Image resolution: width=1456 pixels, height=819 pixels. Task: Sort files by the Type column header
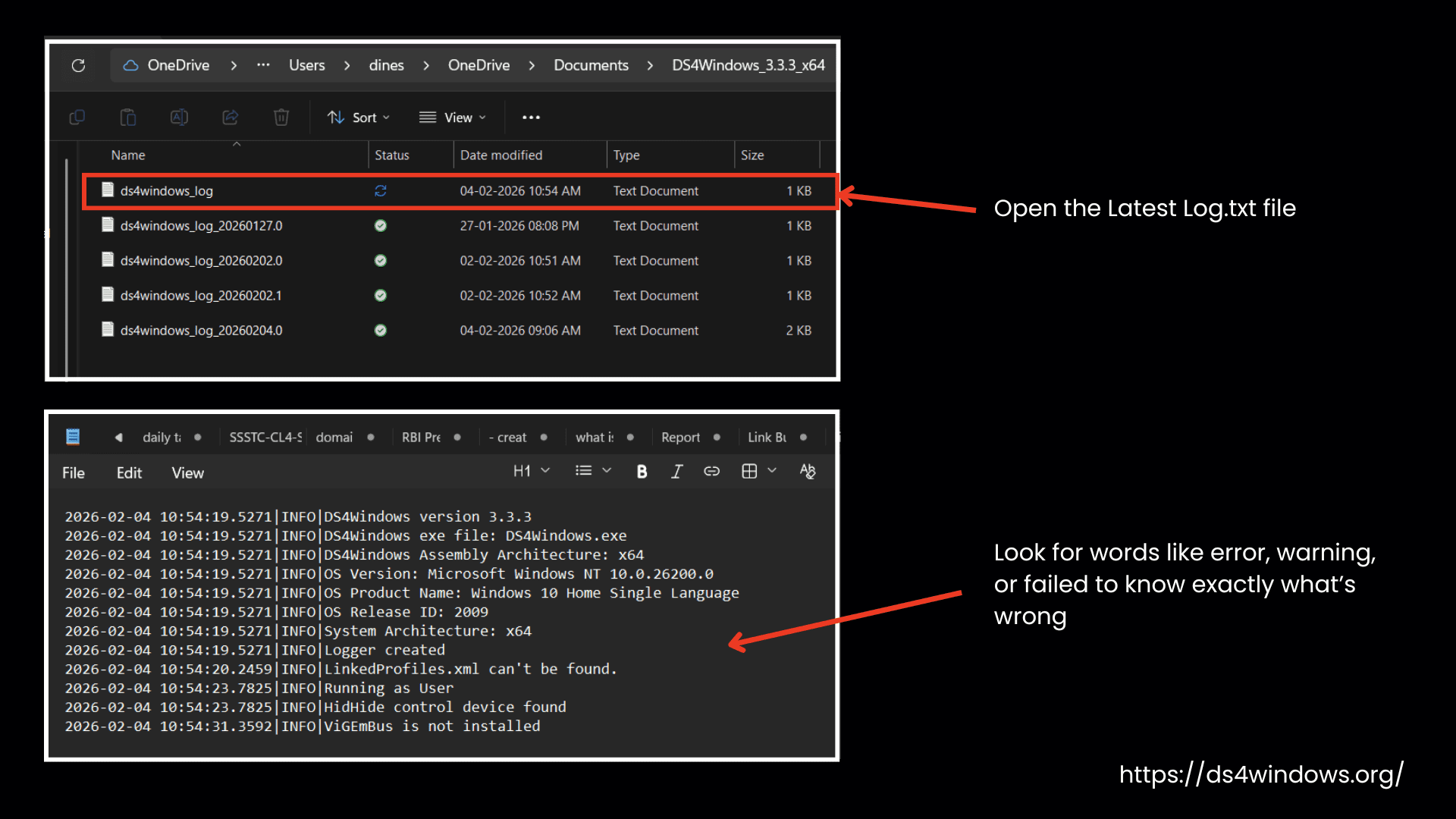(626, 155)
